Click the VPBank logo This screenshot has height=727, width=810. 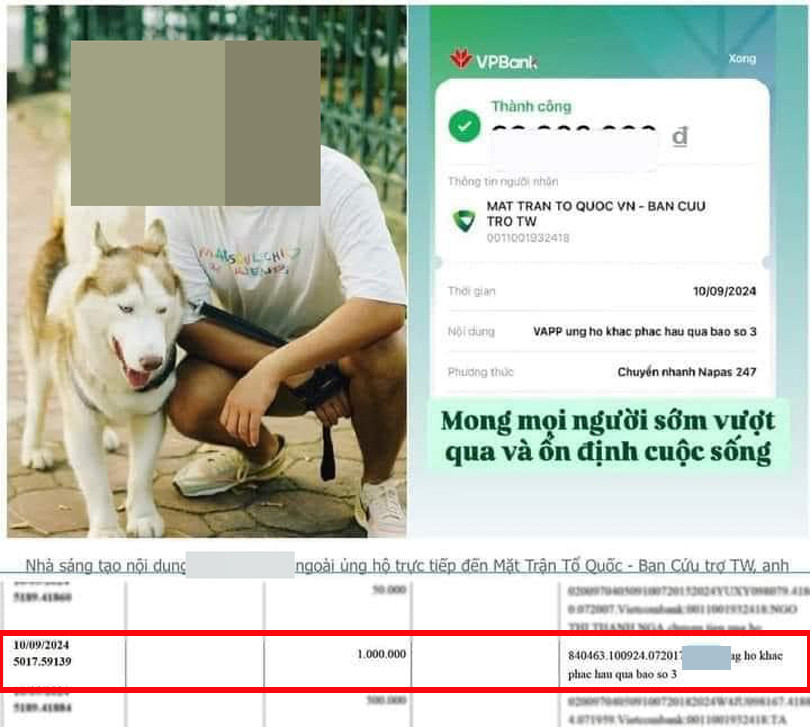(x=493, y=59)
